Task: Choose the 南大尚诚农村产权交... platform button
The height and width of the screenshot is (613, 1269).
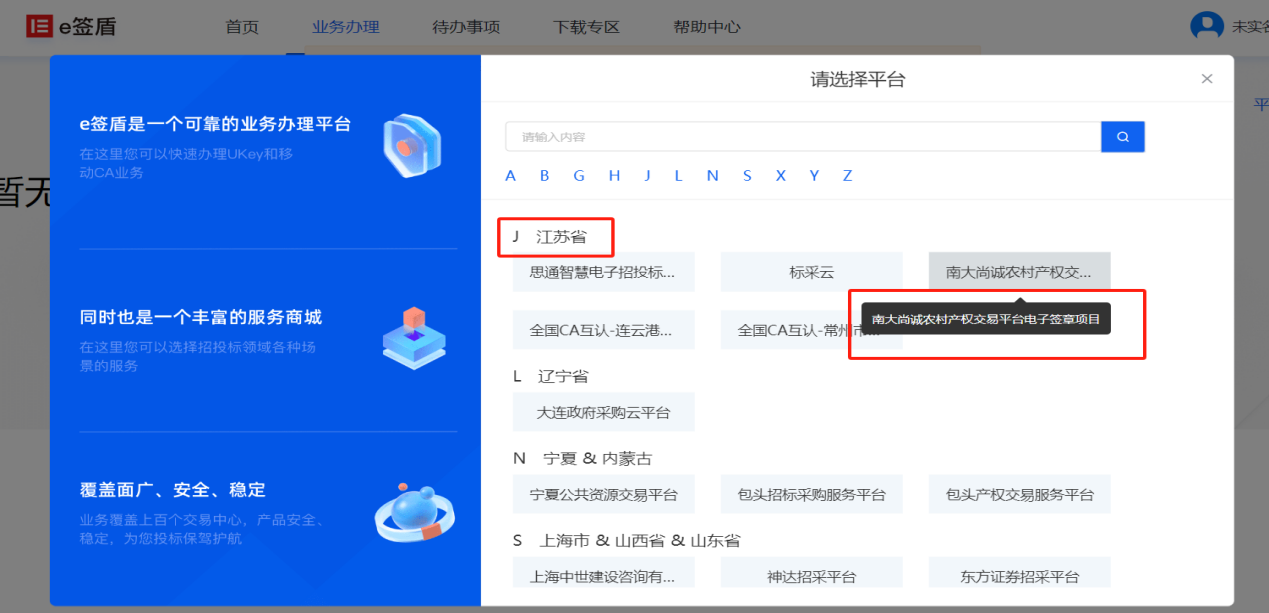Action: (x=1019, y=271)
